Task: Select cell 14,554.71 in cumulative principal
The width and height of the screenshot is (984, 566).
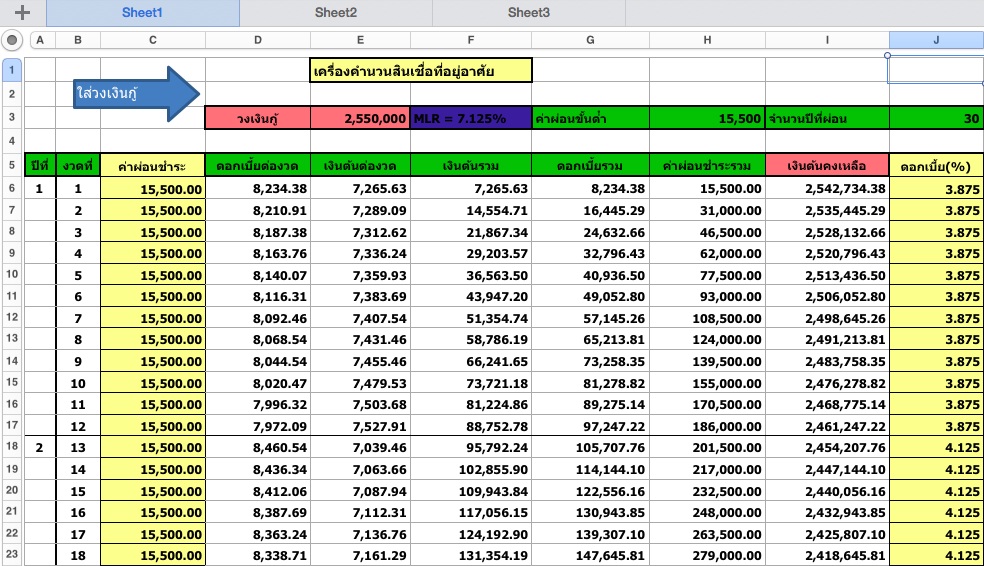Action: 471,210
